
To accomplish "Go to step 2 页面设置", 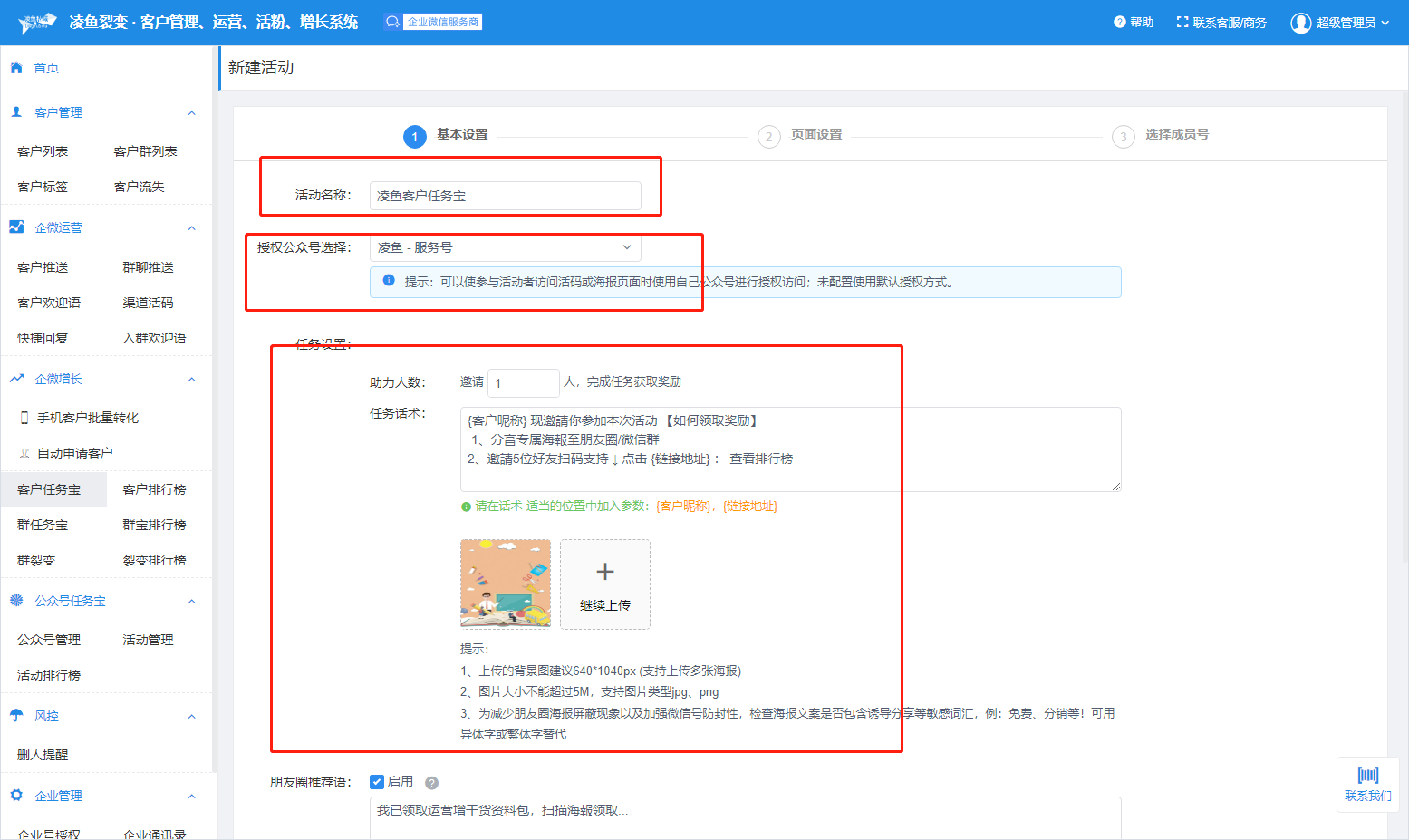I will 769,136.
